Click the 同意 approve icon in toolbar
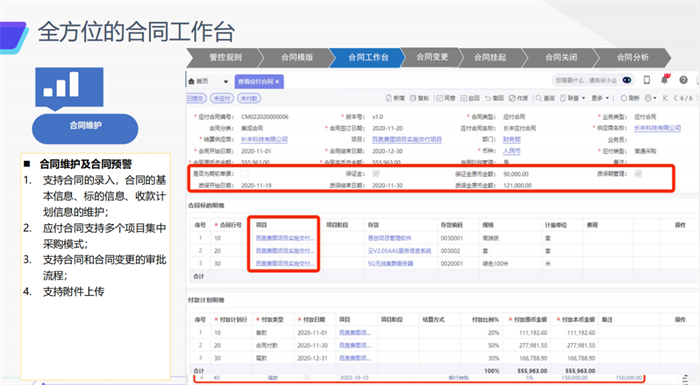The height and width of the screenshot is (385, 700). coord(439,98)
